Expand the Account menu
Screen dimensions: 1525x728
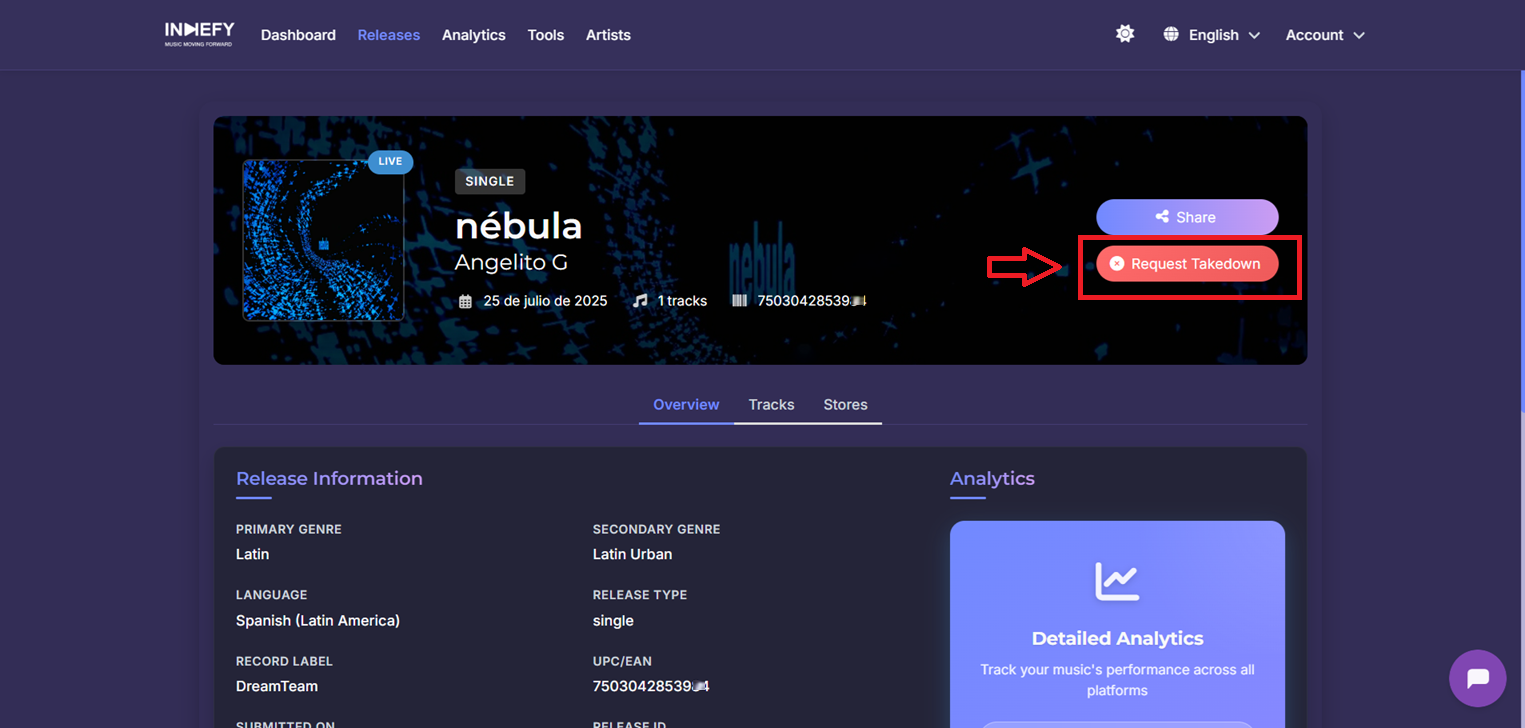pyautogui.click(x=1325, y=35)
